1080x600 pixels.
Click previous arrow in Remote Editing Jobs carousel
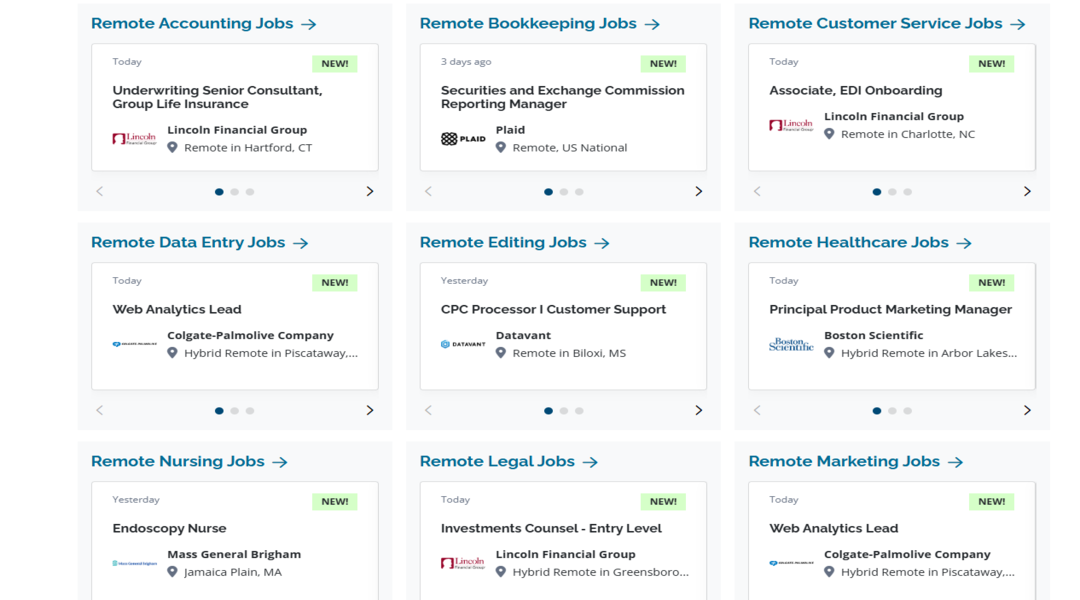[x=428, y=411]
